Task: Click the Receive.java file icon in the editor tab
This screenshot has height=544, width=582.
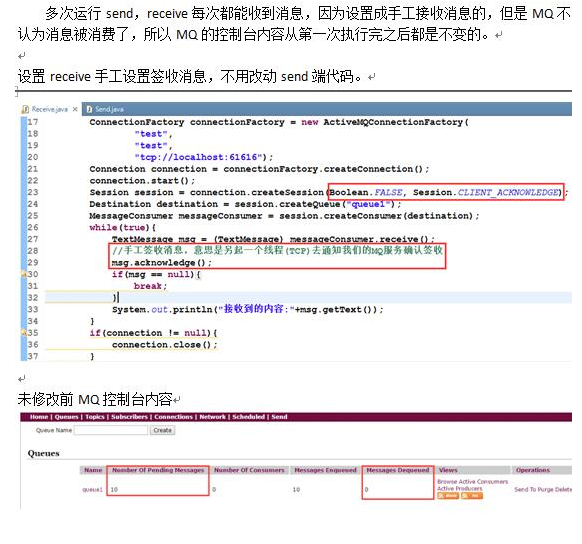Action: pyautogui.click(x=26, y=109)
